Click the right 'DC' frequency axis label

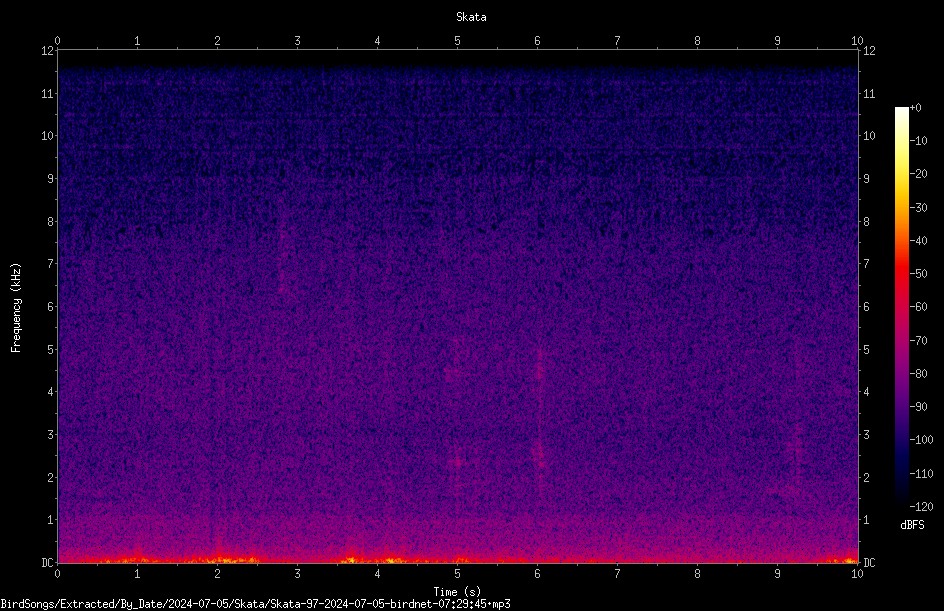pyautogui.click(x=869, y=562)
